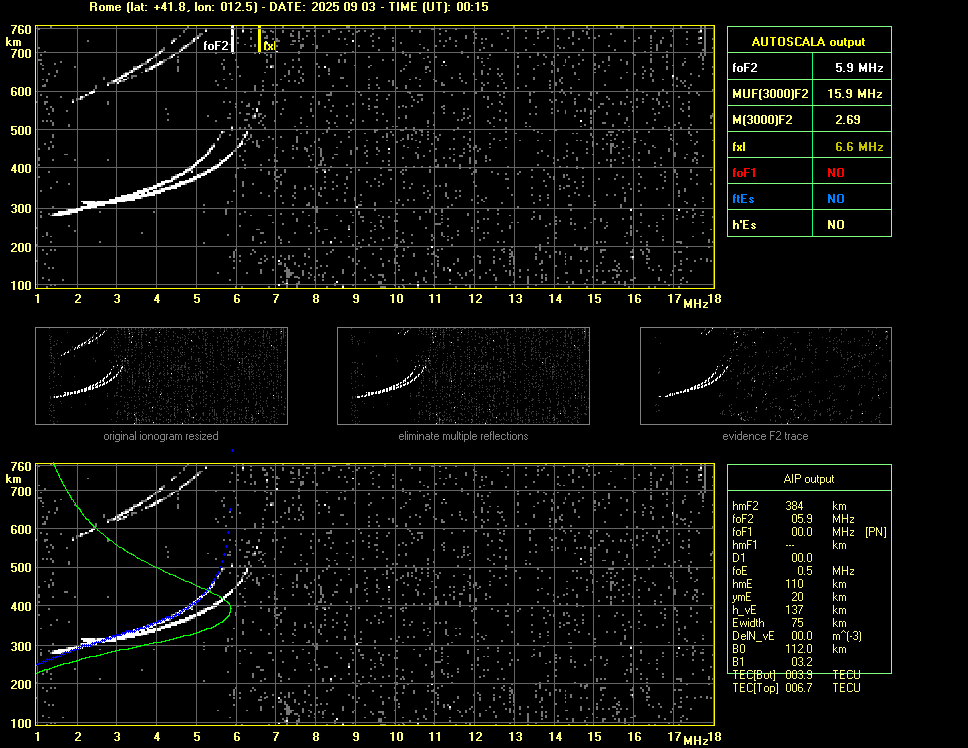Click the DelN_vE label
The image size is (968, 748).
tap(753, 636)
